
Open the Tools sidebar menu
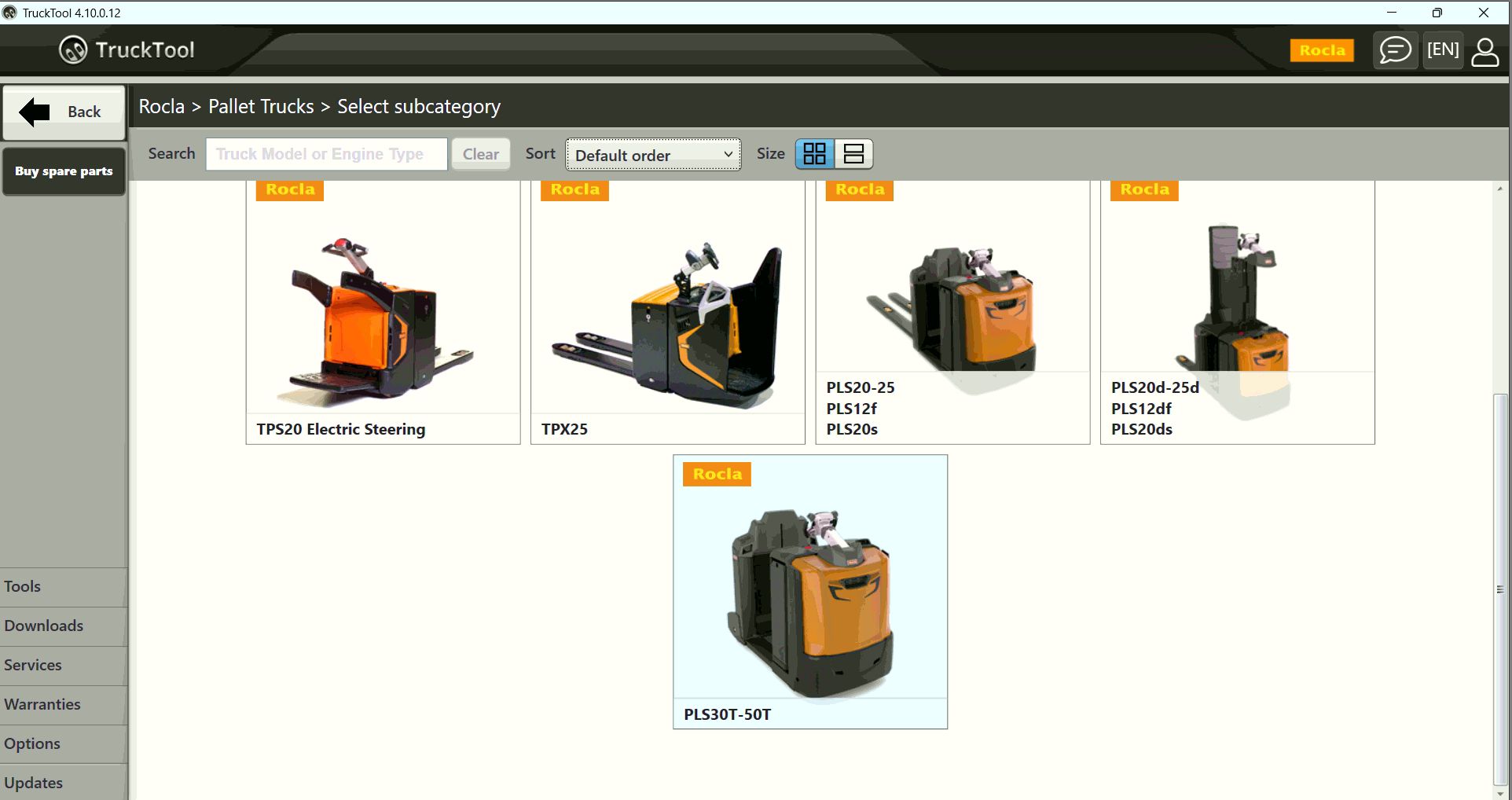click(64, 587)
